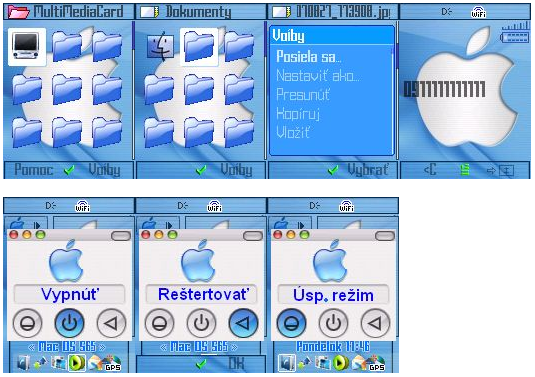
Task: Click the 'Pondelok 11:46' date text
Action: 333,347
